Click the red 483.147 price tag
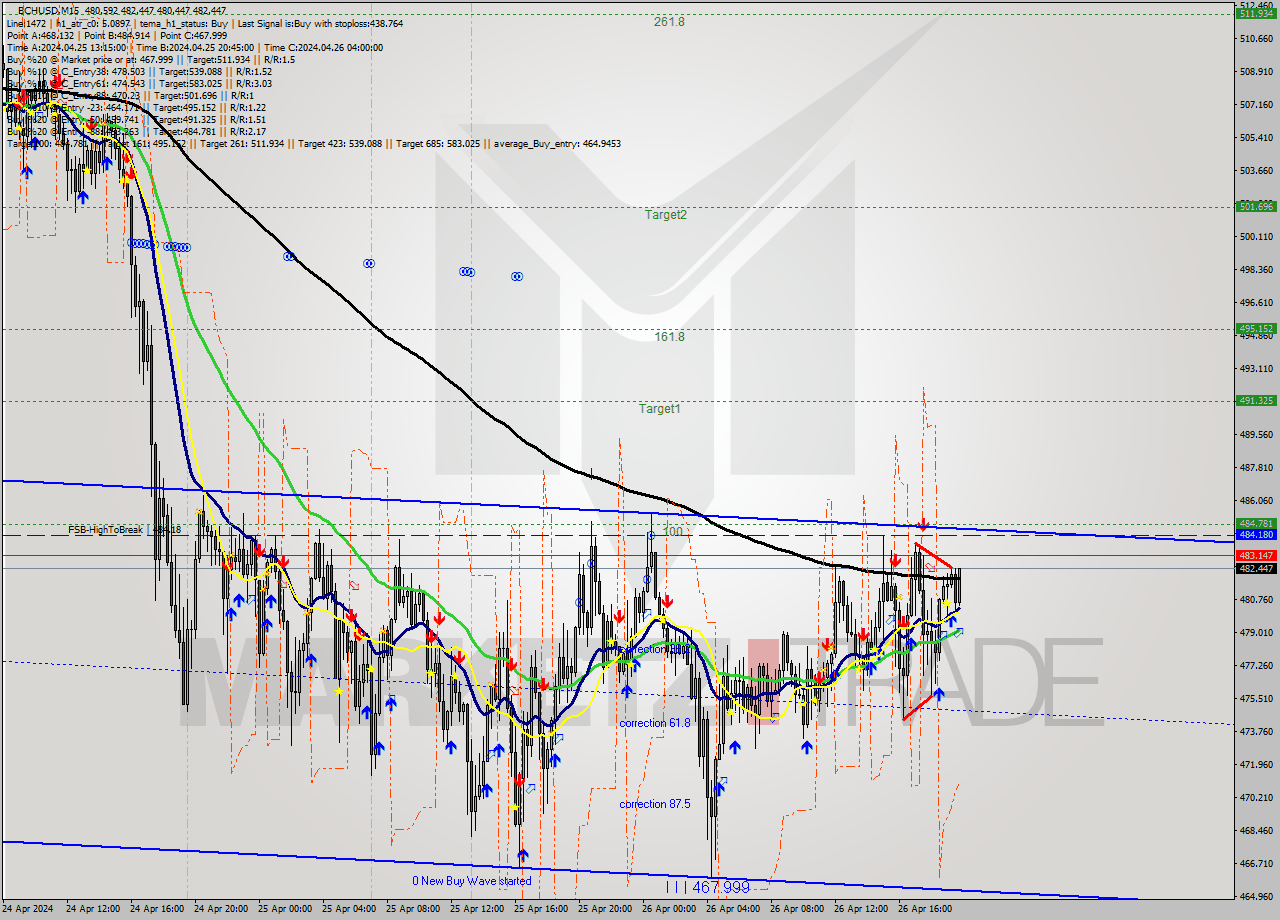Screen dimensions: 1280x920 [x=1256, y=555]
